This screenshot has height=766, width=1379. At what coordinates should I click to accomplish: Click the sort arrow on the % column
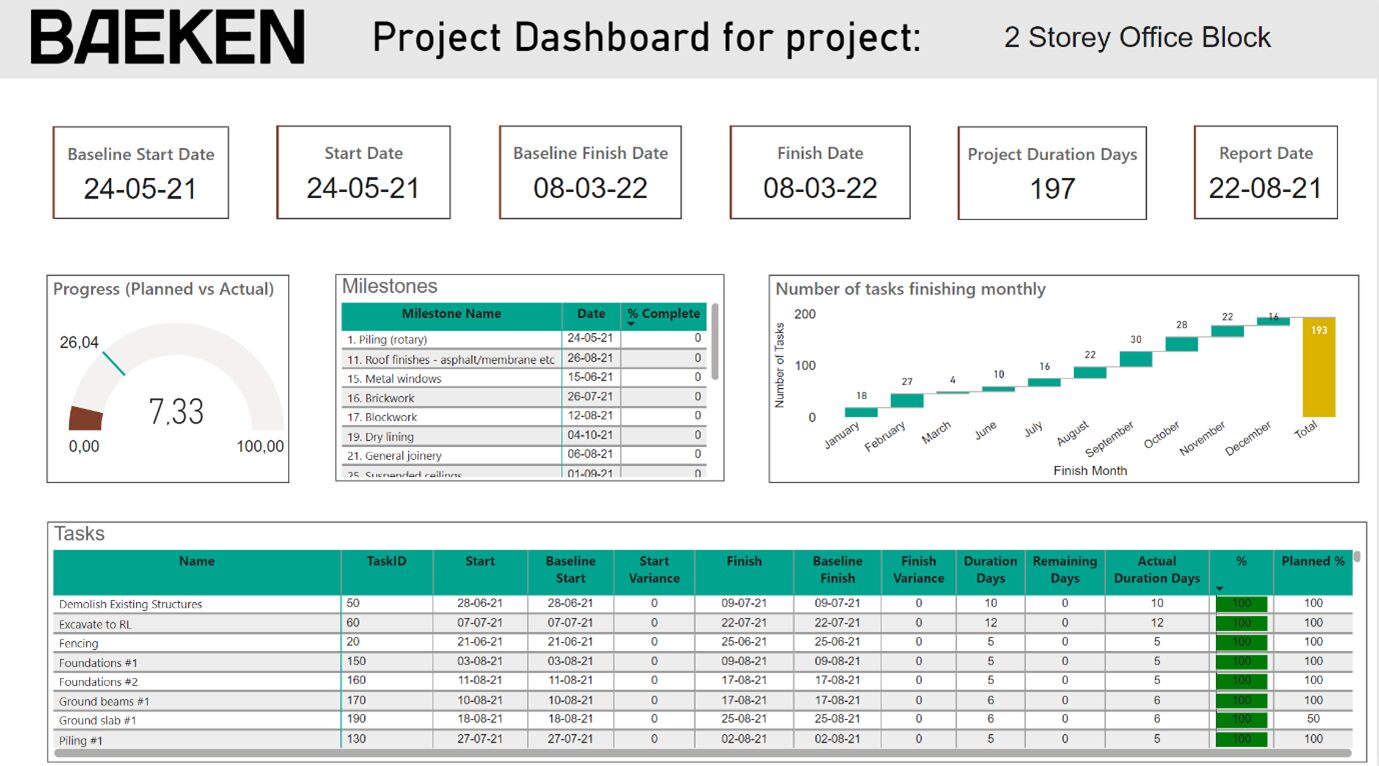pos(1220,588)
